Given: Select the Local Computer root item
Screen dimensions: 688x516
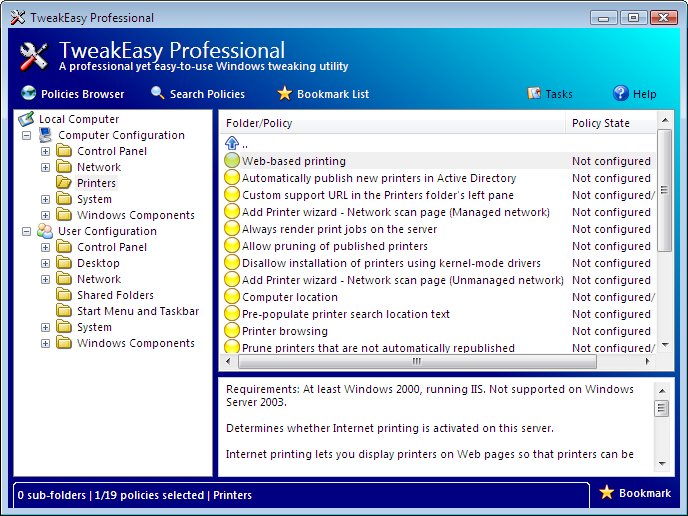Looking at the screenshot, I should coord(79,119).
